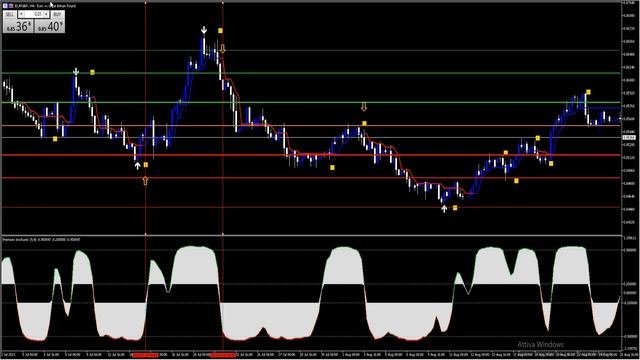Viewport: 640px width, 360px height.
Task: Click the BUY button in one-click trading panel
Action: (58, 14)
